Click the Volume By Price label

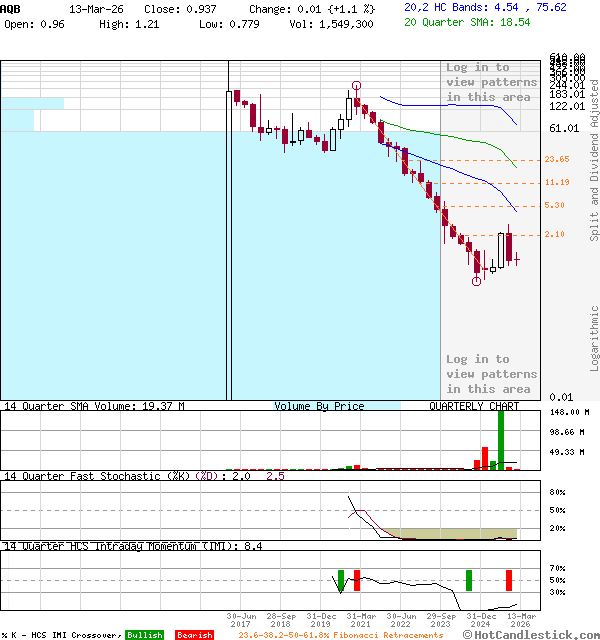point(319,406)
